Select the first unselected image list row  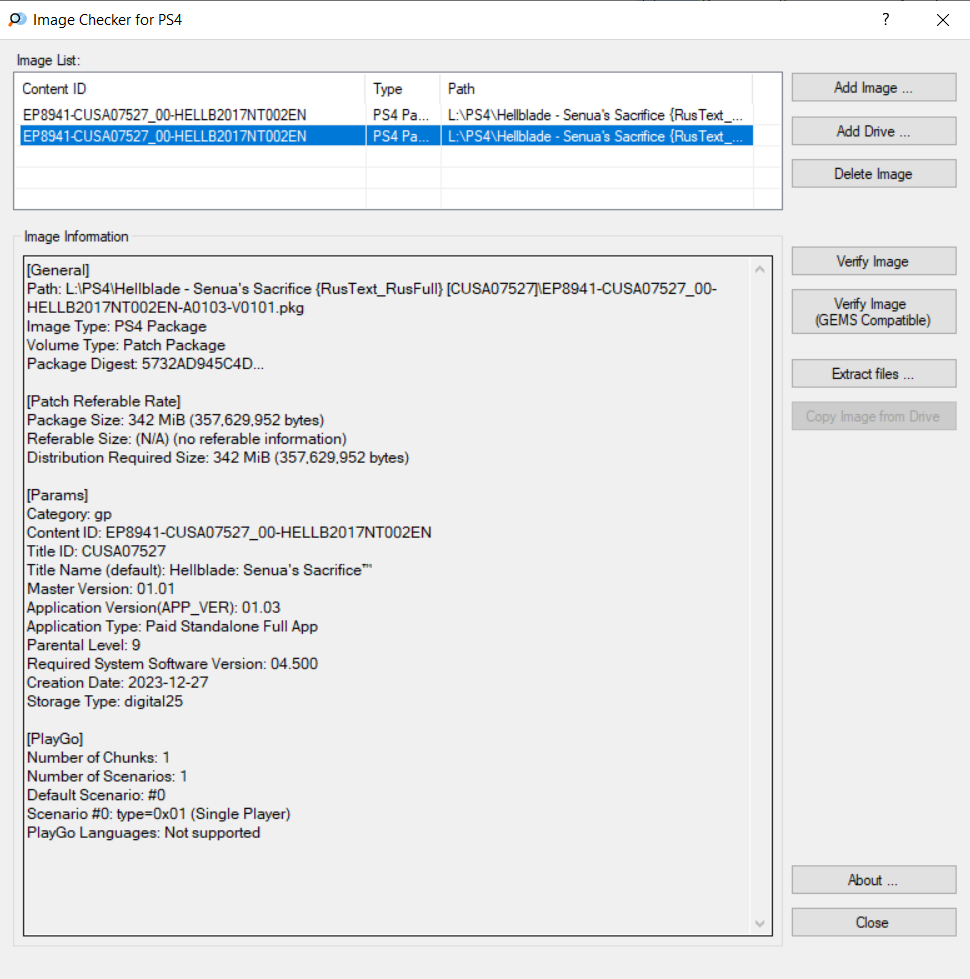click(386, 115)
